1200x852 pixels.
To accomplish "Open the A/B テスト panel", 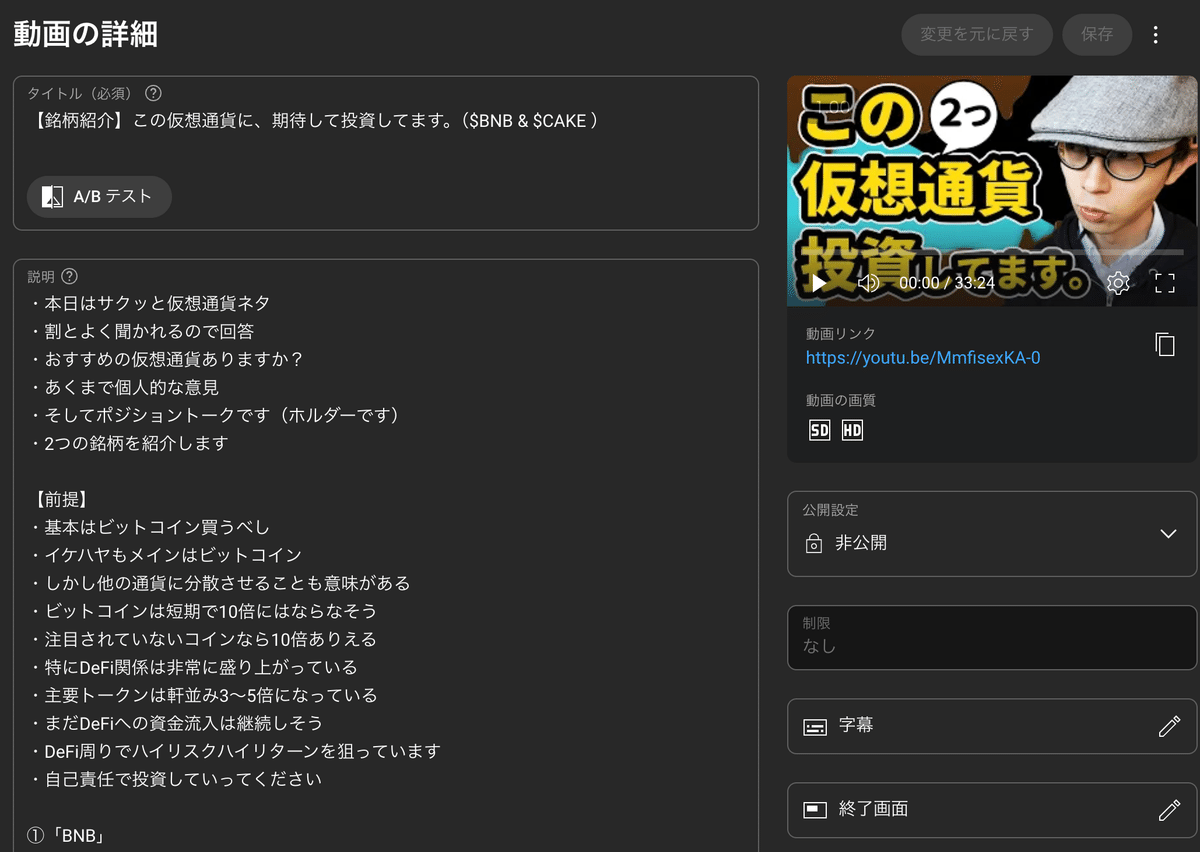I will (x=98, y=196).
